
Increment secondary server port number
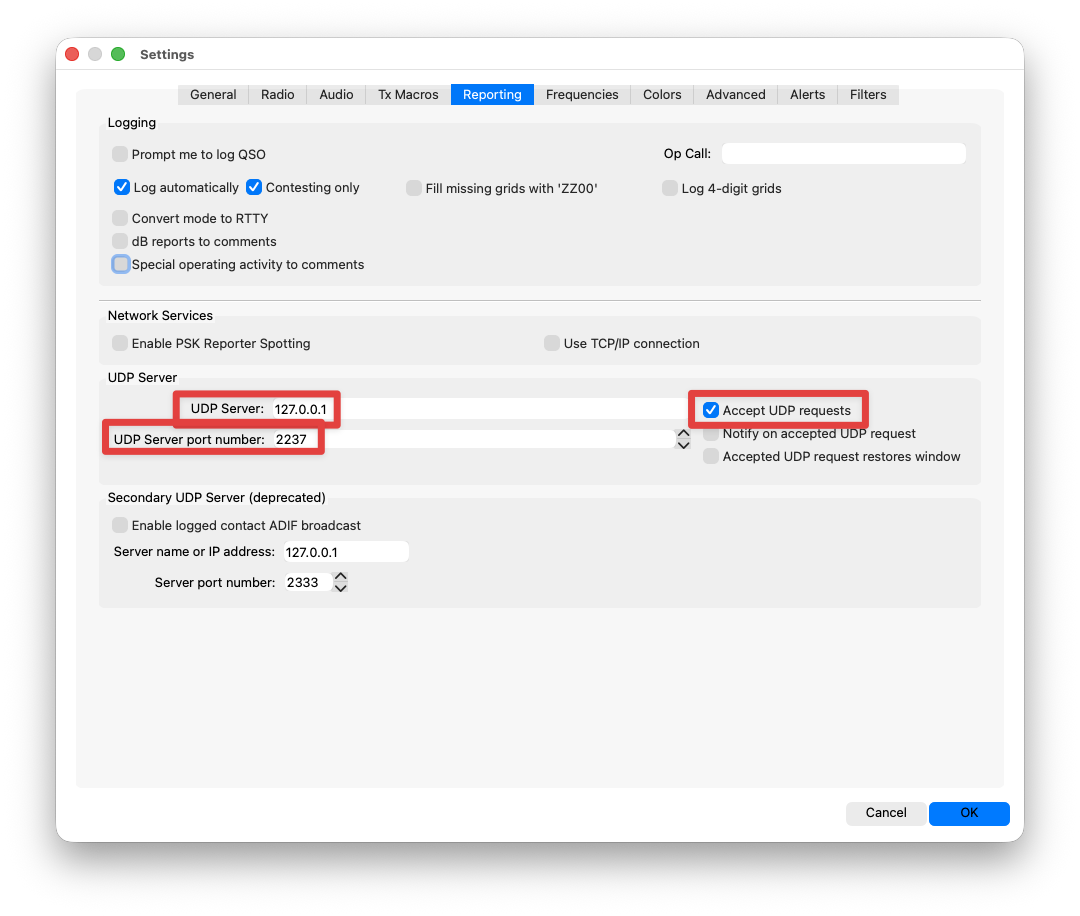tap(341, 577)
